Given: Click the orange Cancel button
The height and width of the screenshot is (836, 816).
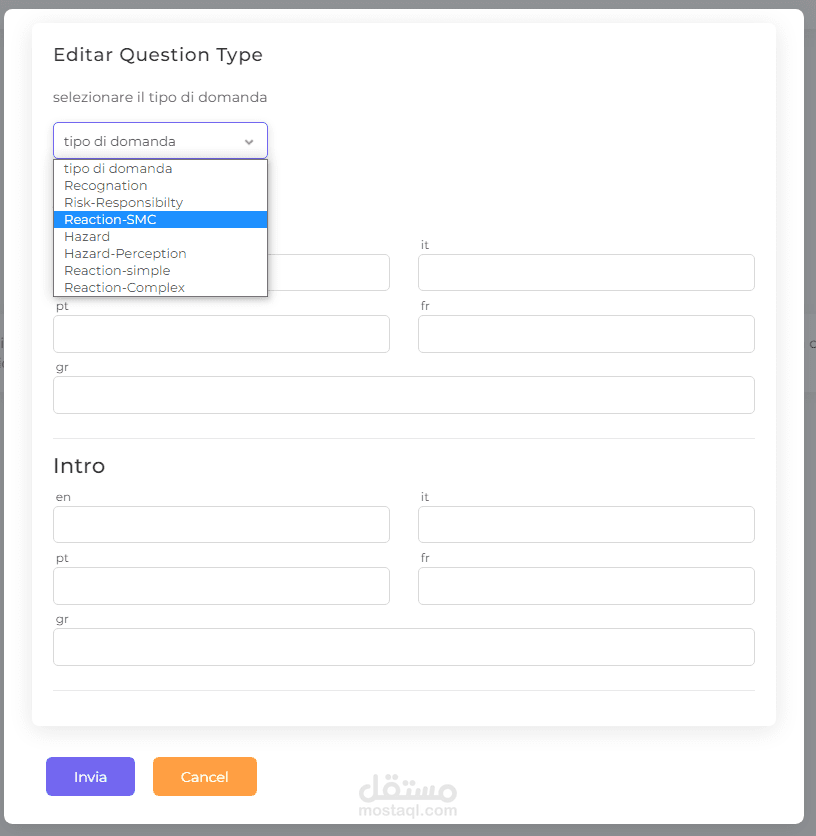Looking at the screenshot, I should [x=205, y=777].
